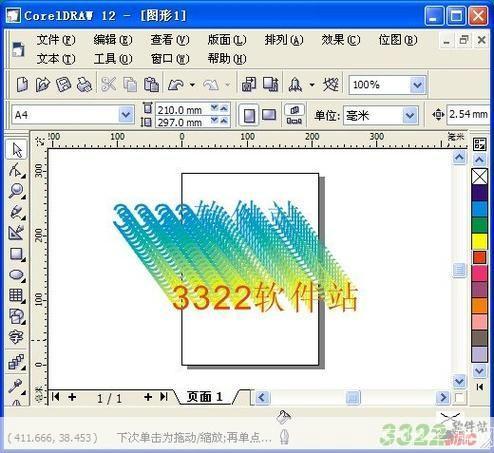Pick the yellow color swatch
This screenshot has height=453, width=494.
click(x=479, y=241)
